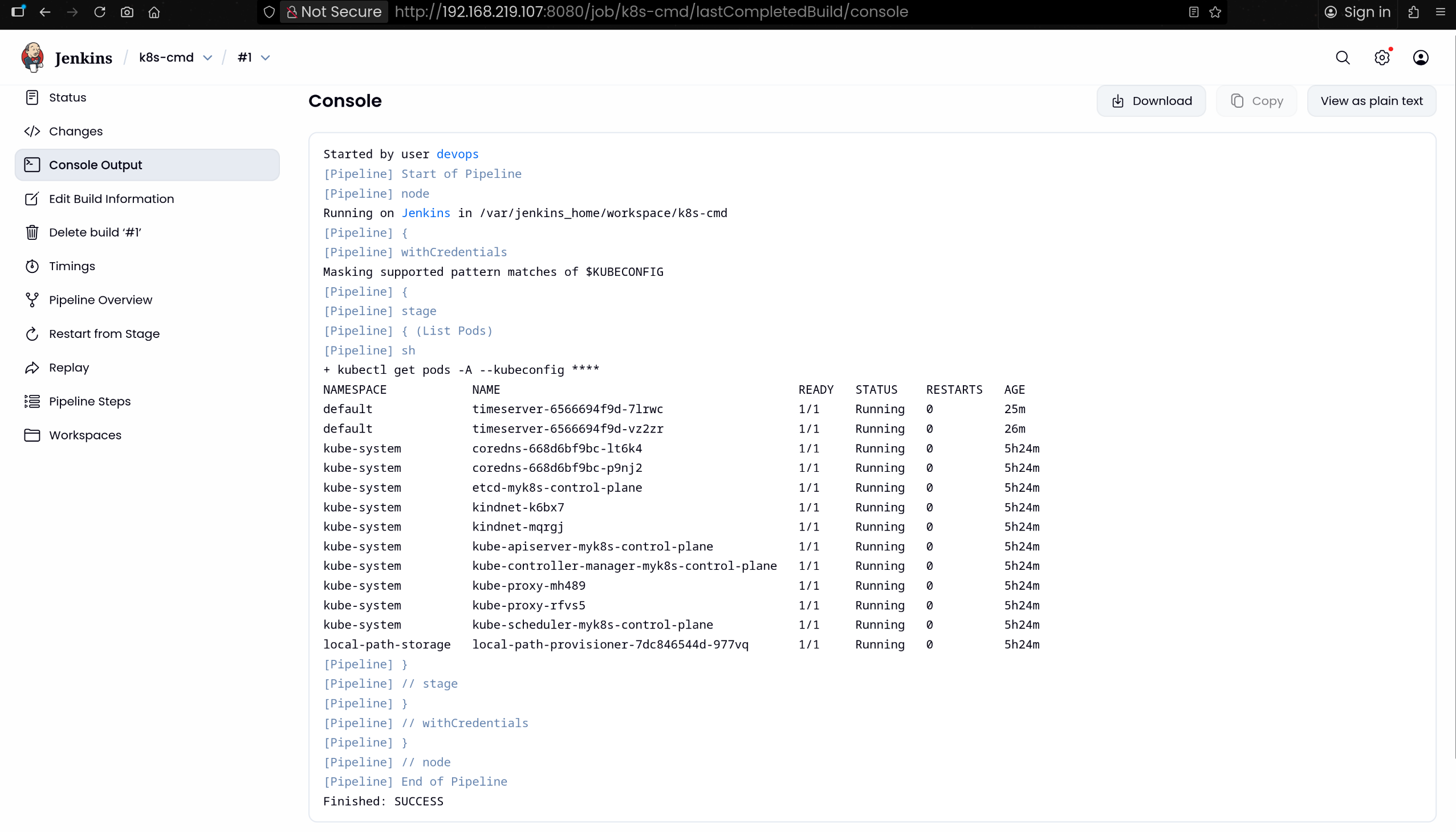The image size is (1456, 832).
Task: Open Pipeline Overview in sidebar
Action: (100, 300)
